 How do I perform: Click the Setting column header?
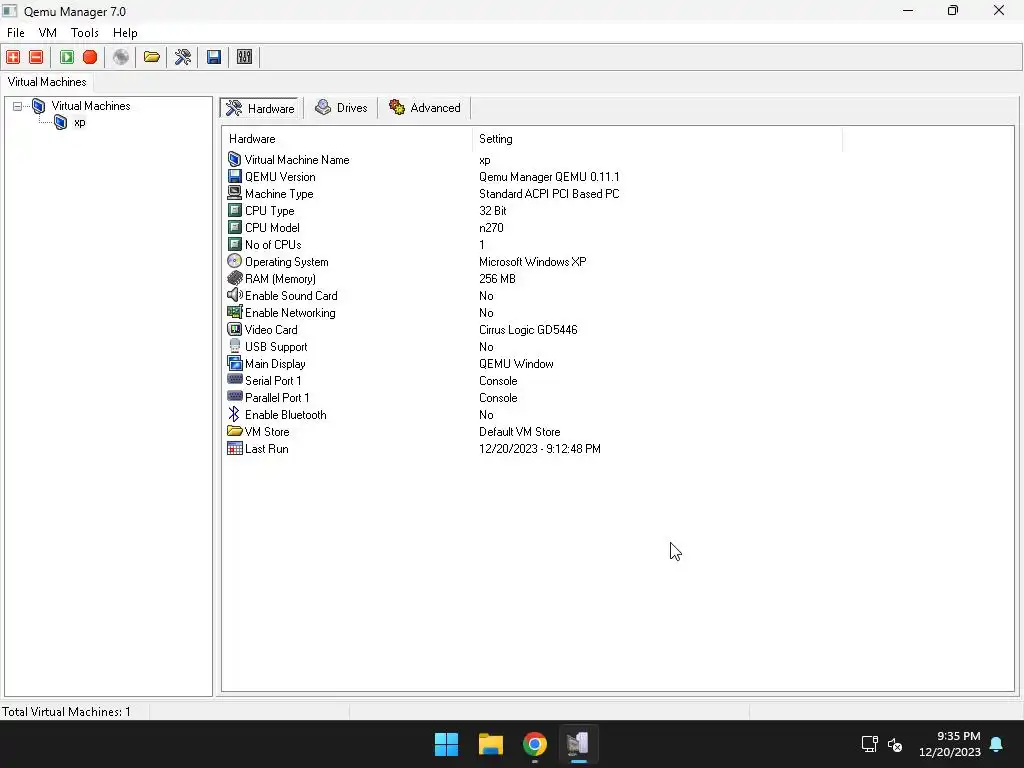(x=657, y=139)
